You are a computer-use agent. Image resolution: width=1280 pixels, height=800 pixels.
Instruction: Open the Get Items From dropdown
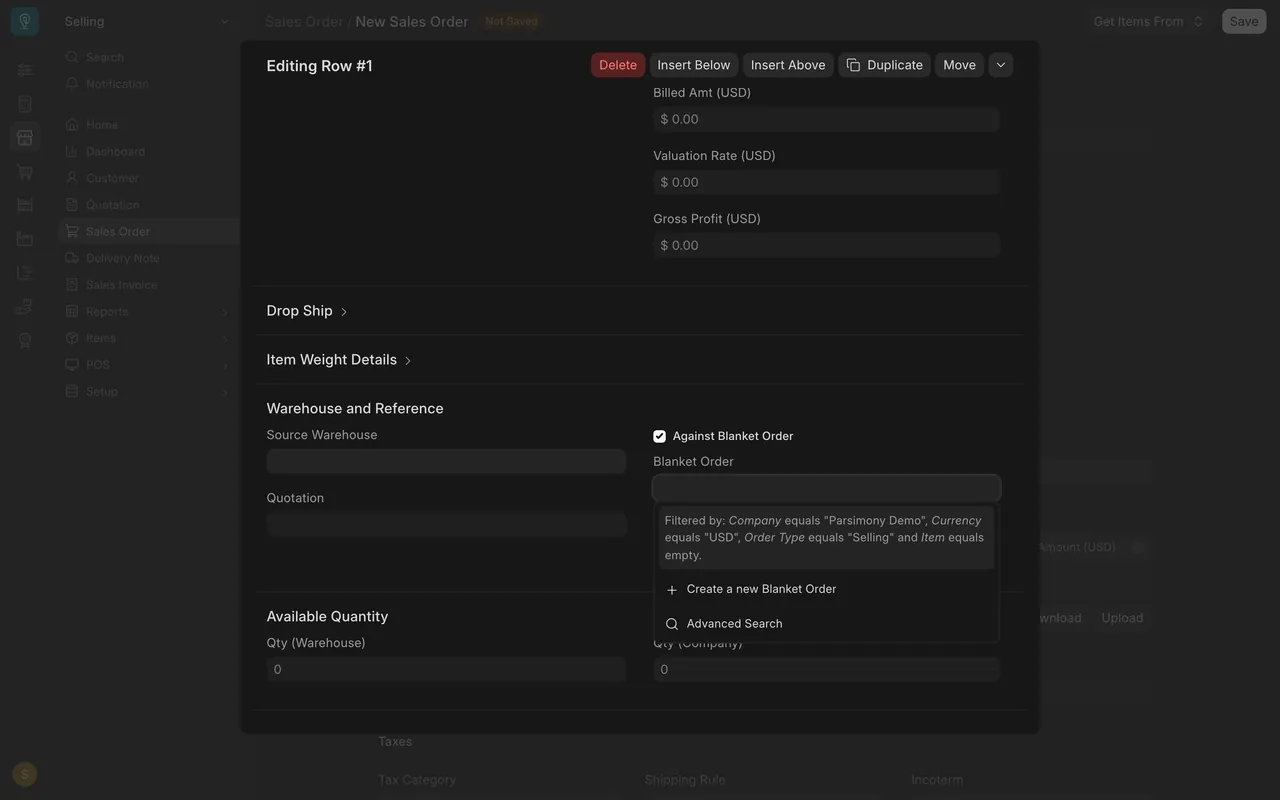tap(1148, 21)
